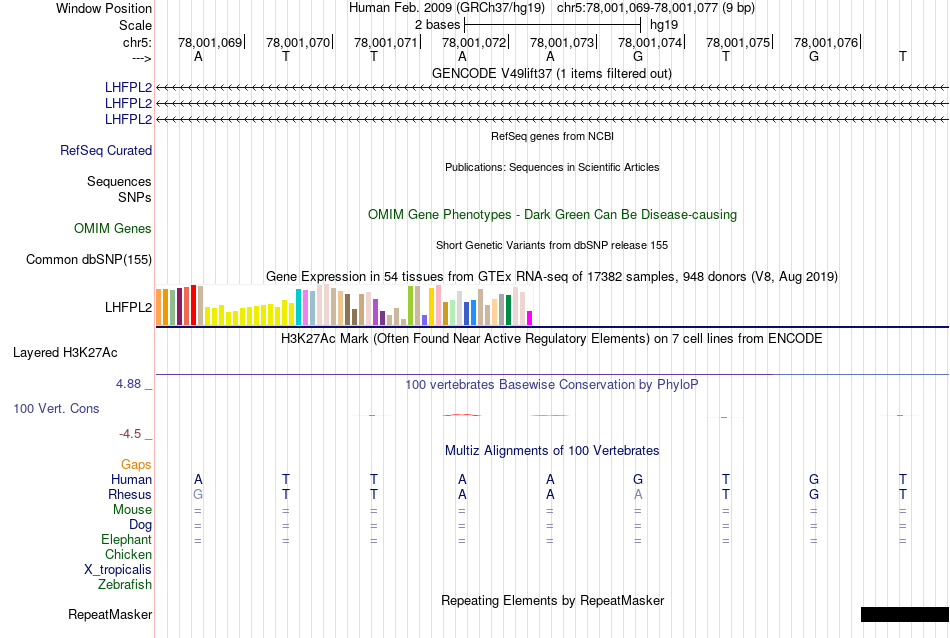This screenshot has height=638, width=950.
Task: Click Gene Expression in 54 tissues GTEx title
Action: [x=552, y=276]
